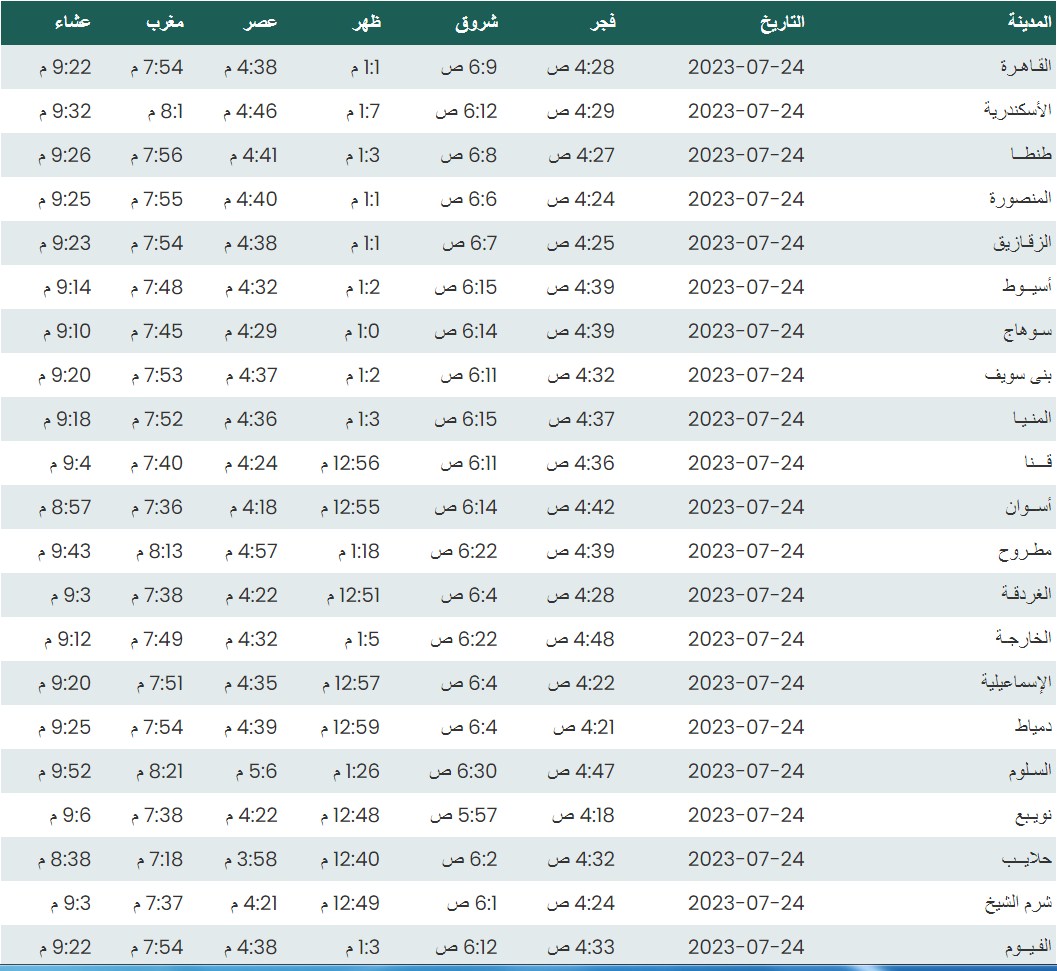Select the شرم الشيخ city name
1057x971 pixels.
pyautogui.click(x=1018, y=903)
